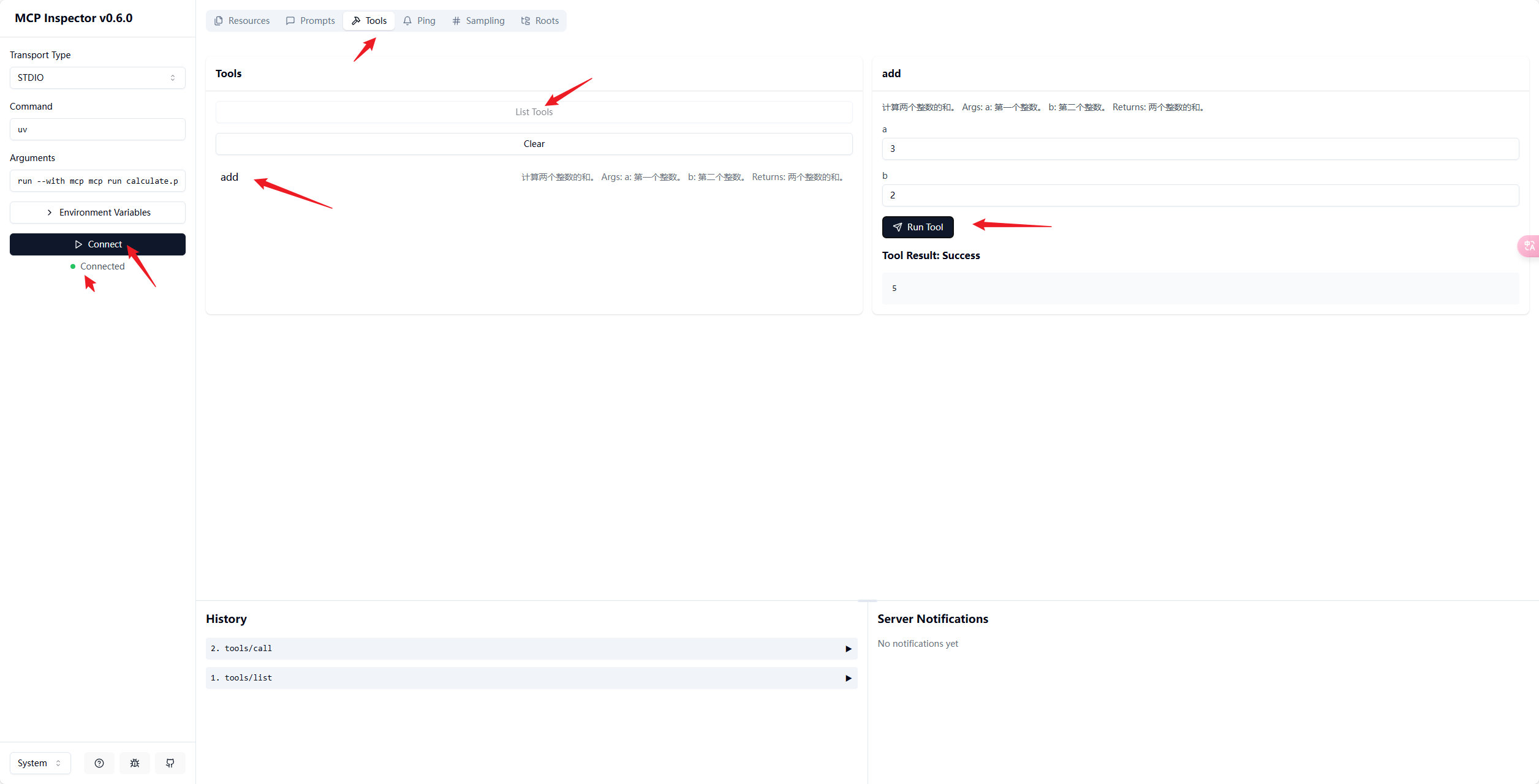The image size is (1539, 784).
Task: Expand the tools/call history entry
Action: (531, 649)
